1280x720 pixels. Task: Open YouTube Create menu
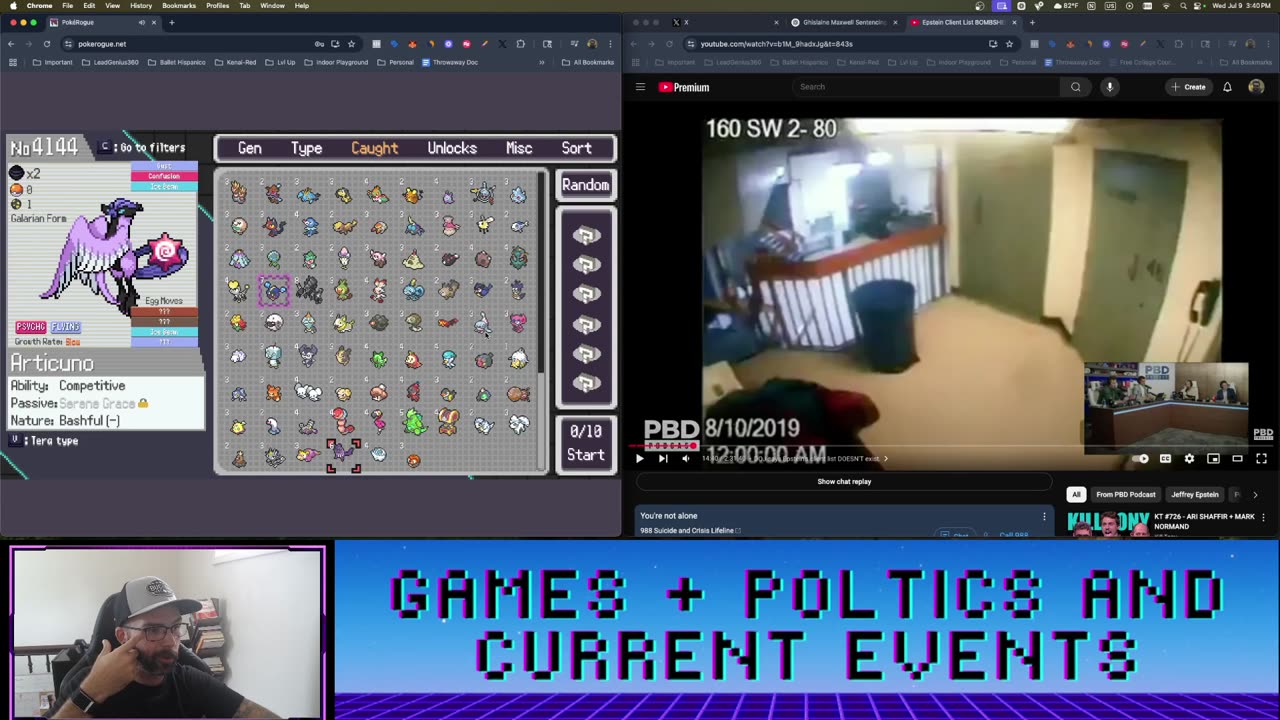(1189, 87)
